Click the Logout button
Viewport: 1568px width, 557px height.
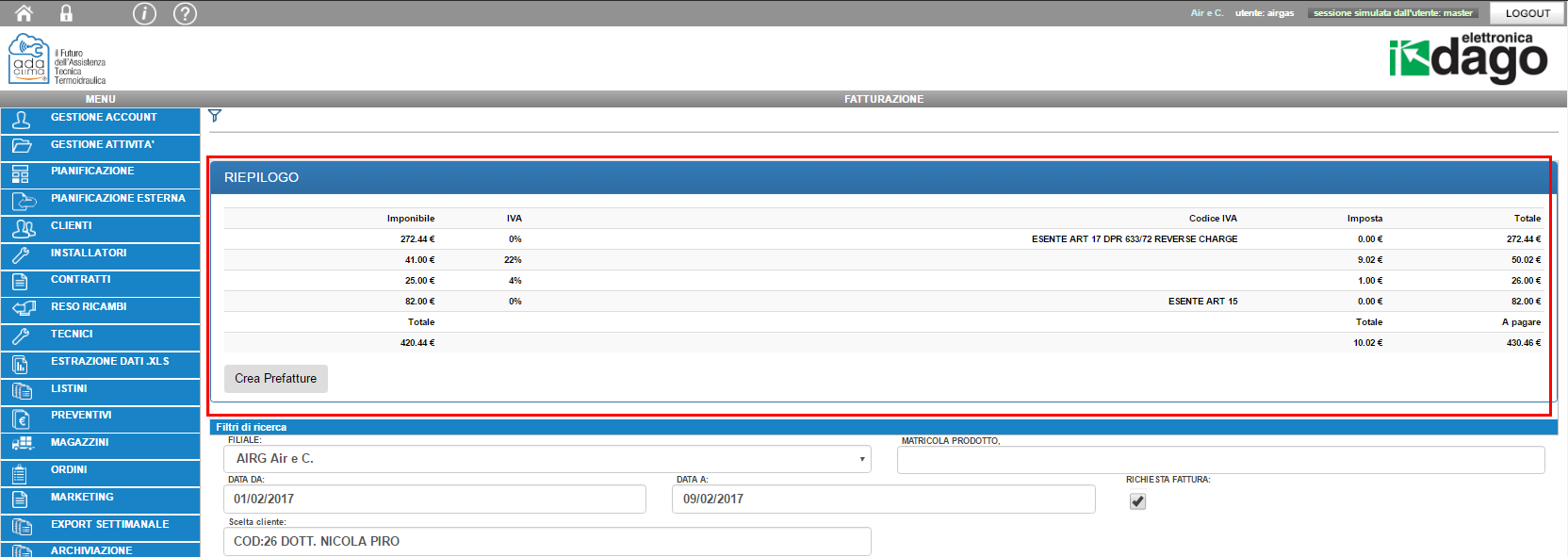(1527, 13)
